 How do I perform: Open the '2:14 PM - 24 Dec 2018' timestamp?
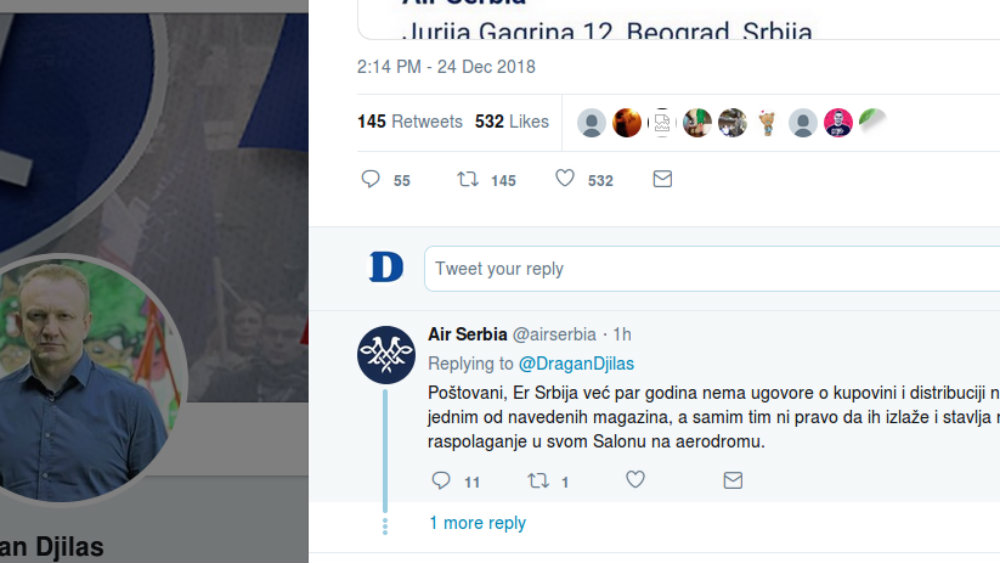click(446, 67)
